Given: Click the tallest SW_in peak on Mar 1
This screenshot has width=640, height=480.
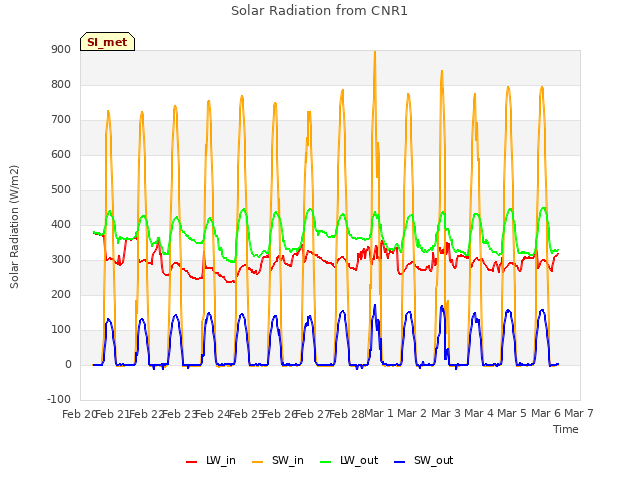Looking at the screenshot, I should click(375, 52).
